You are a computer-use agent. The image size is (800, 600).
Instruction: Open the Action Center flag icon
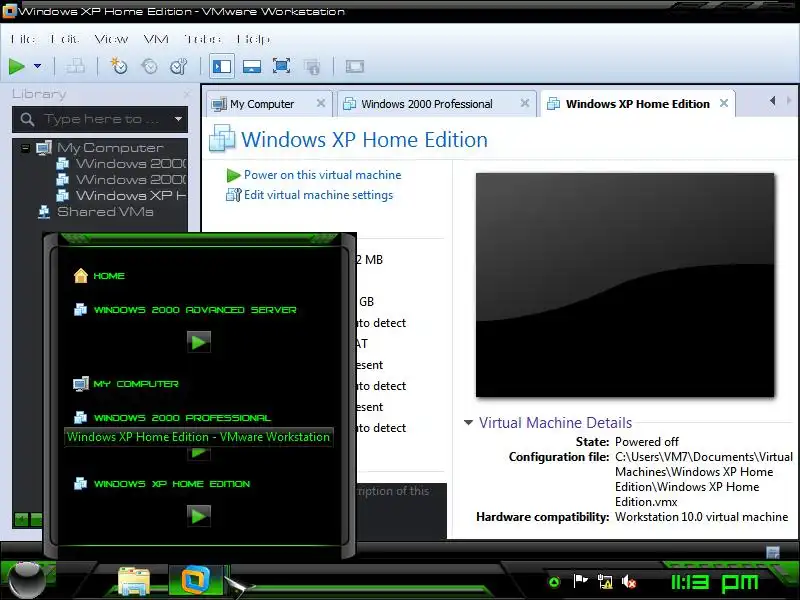(580, 581)
